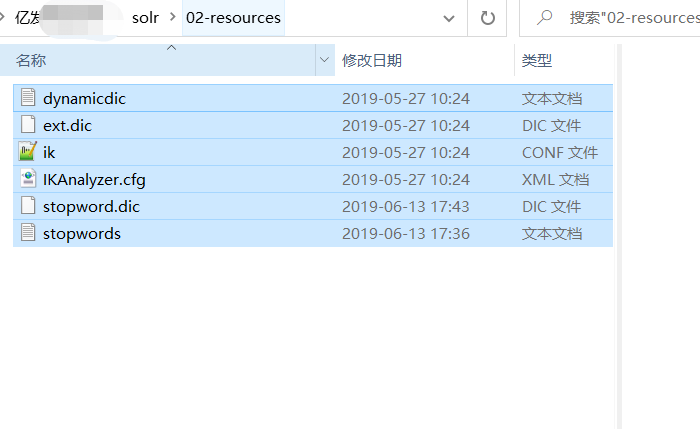The height and width of the screenshot is (429, 700).
Task: Select the dynamicdic file name
Action: (84, 99)
